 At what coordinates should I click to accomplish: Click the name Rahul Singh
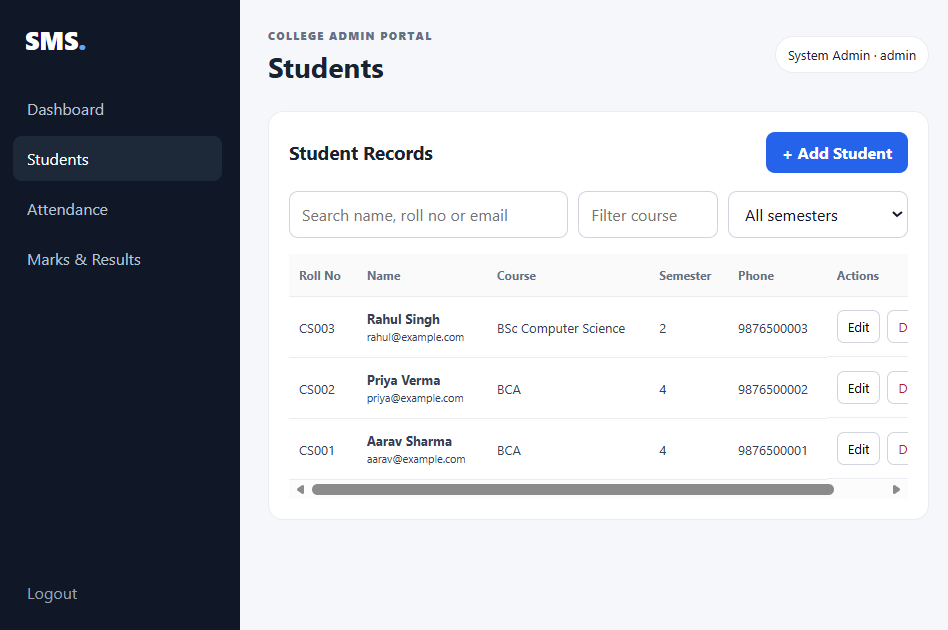403,319
